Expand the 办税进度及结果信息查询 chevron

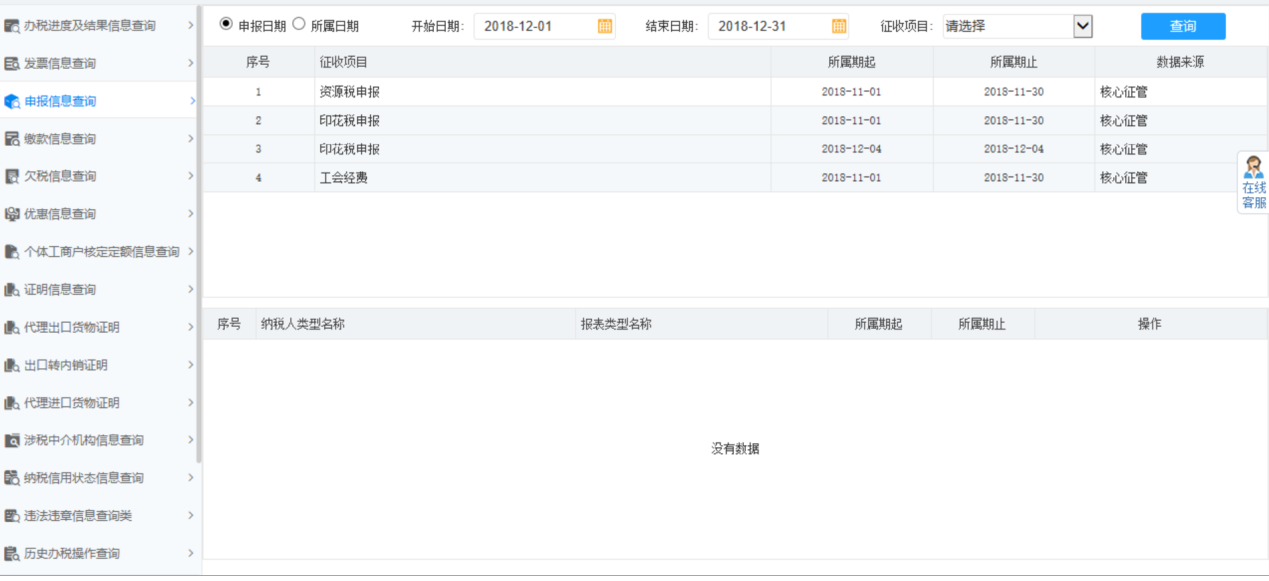click(191, 24)
